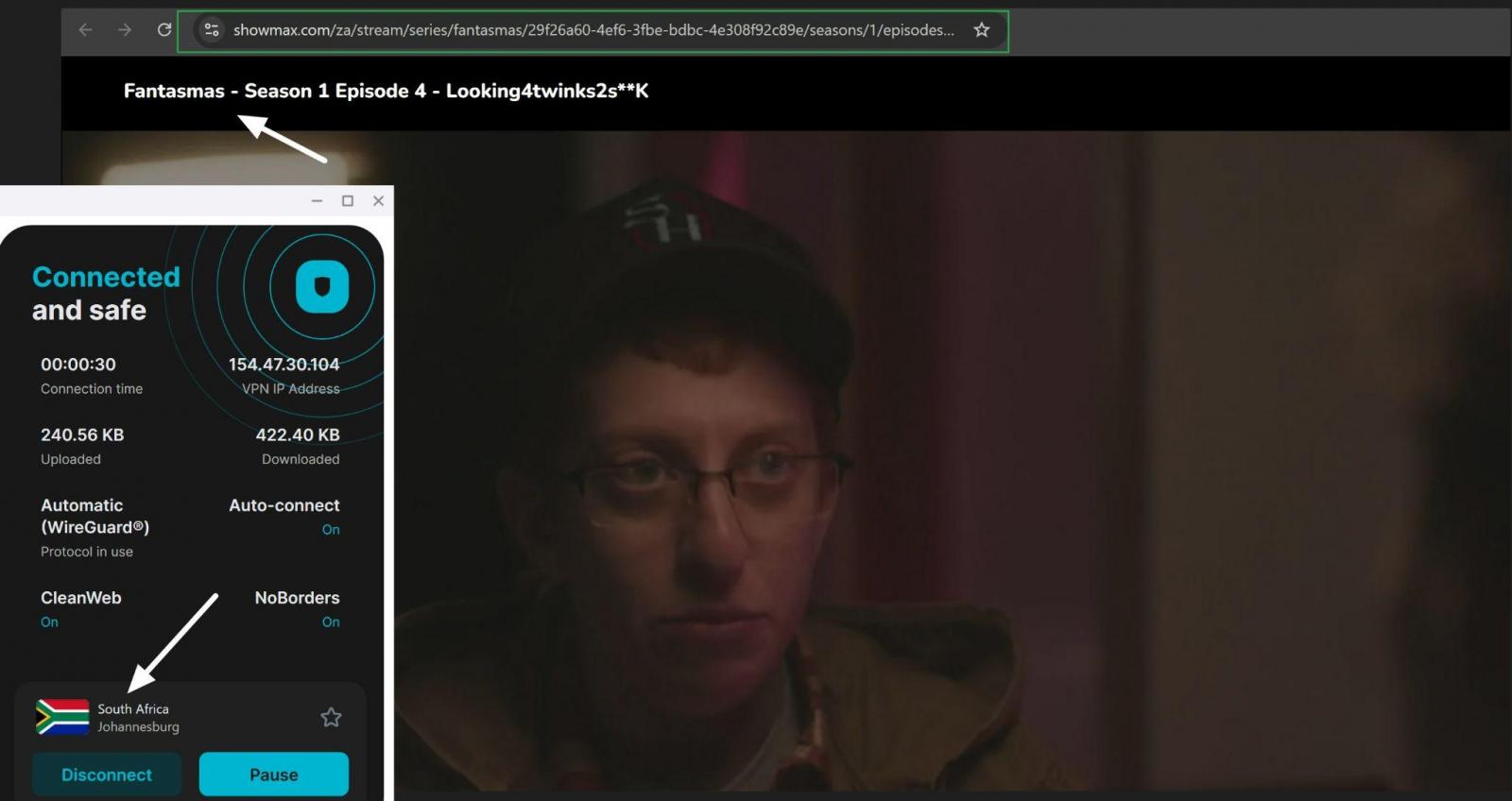1512x801 pixels.
Task: Reload the Showmax page
Action: click(164, 30)
